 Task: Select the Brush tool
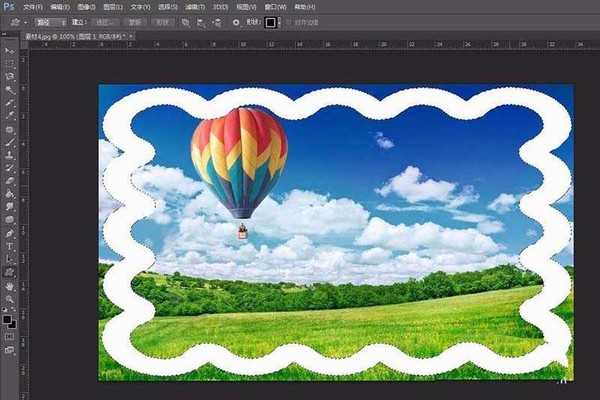click(x=10, y=142)
